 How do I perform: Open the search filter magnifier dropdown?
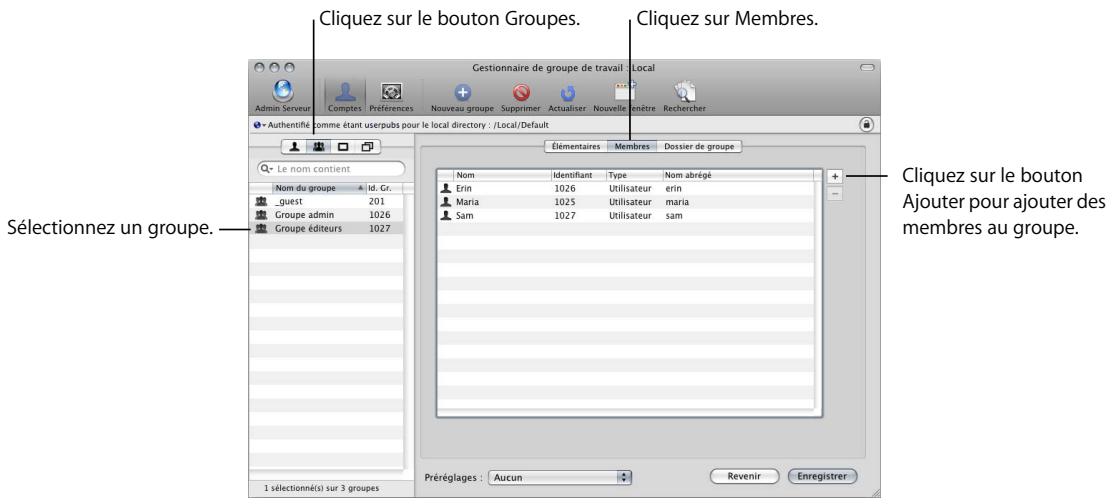[268, 169]
